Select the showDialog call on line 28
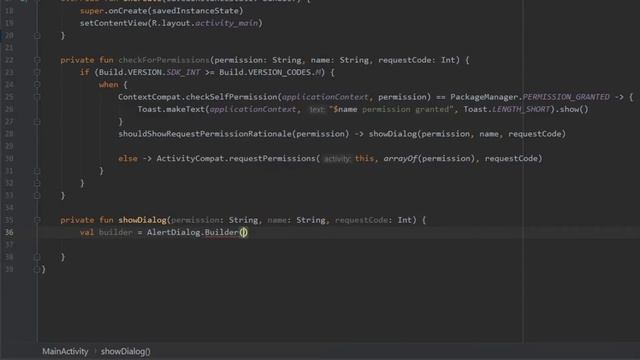 (x=392, y=134)
